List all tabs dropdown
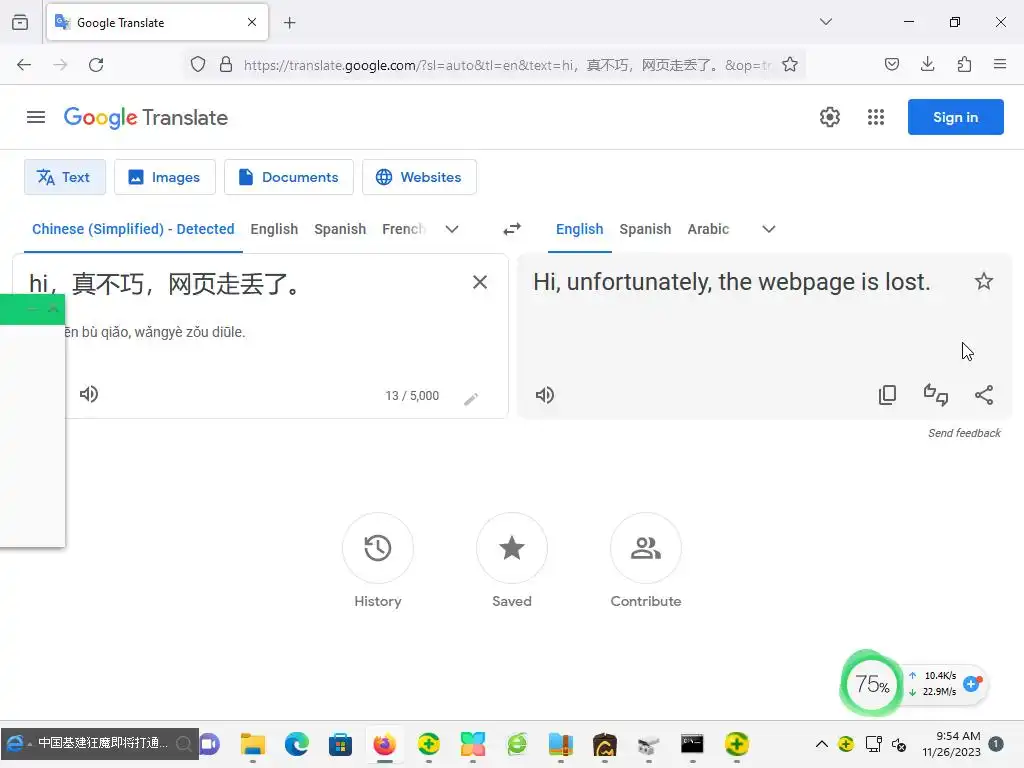The image size is (1024, 768). pos(825,22)
